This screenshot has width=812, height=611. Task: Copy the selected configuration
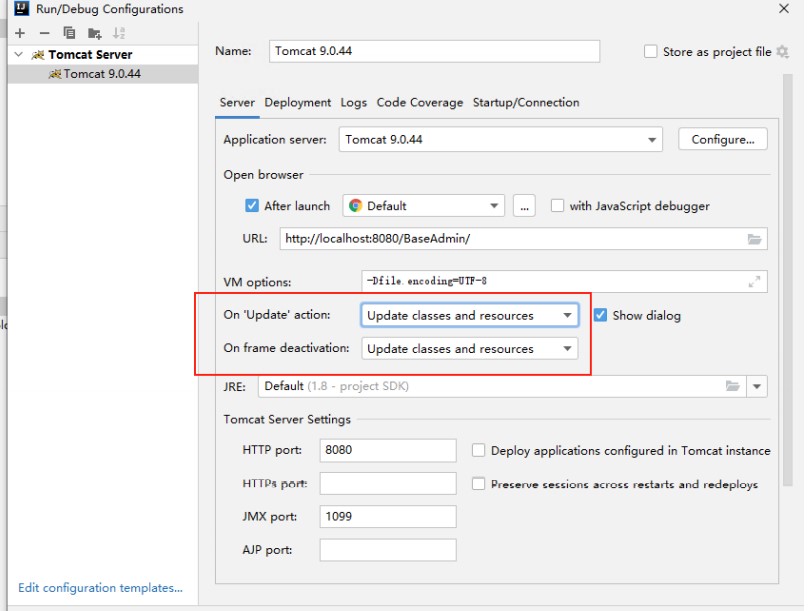(69, 33)
